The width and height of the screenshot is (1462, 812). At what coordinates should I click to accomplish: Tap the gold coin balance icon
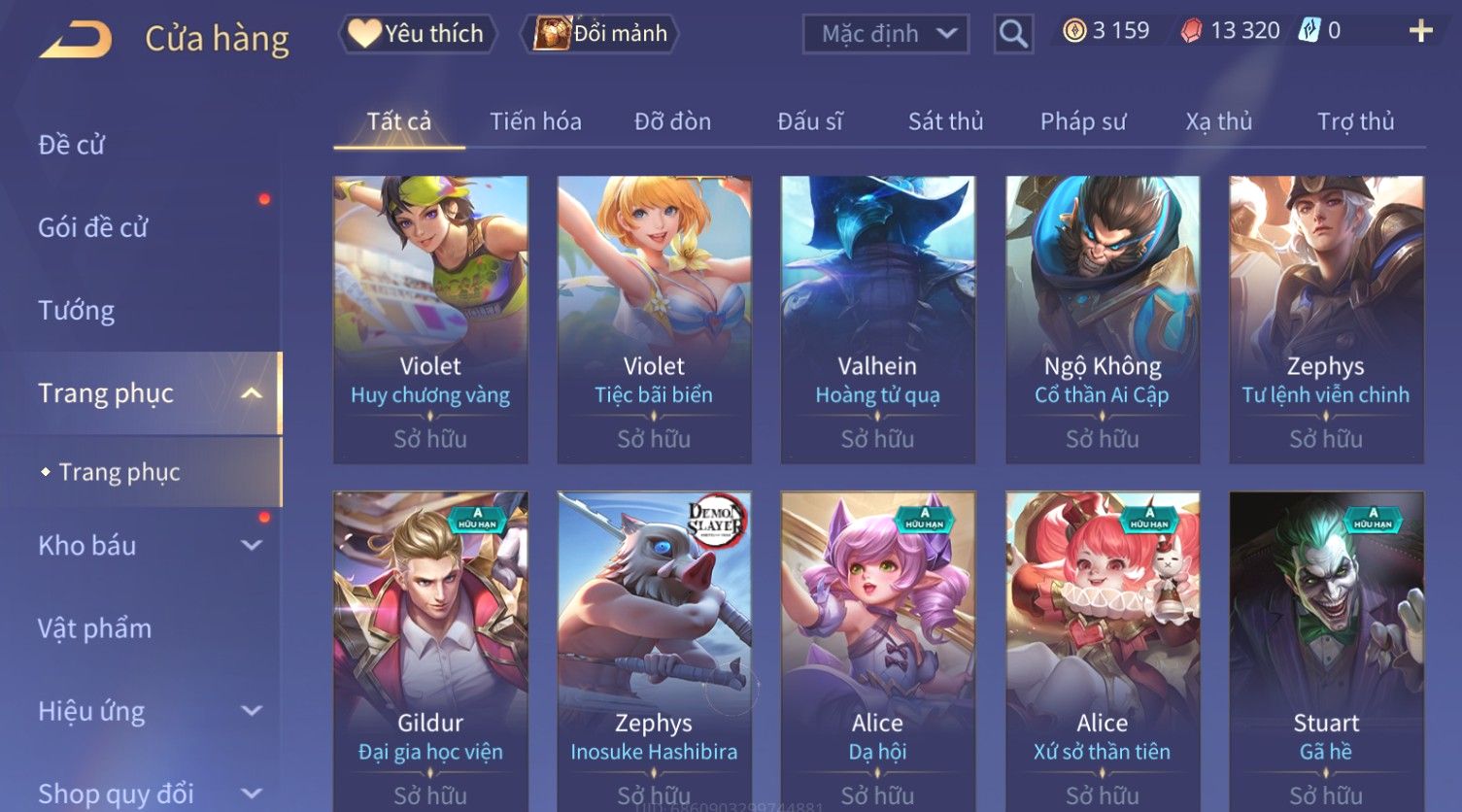[1074, 31]
